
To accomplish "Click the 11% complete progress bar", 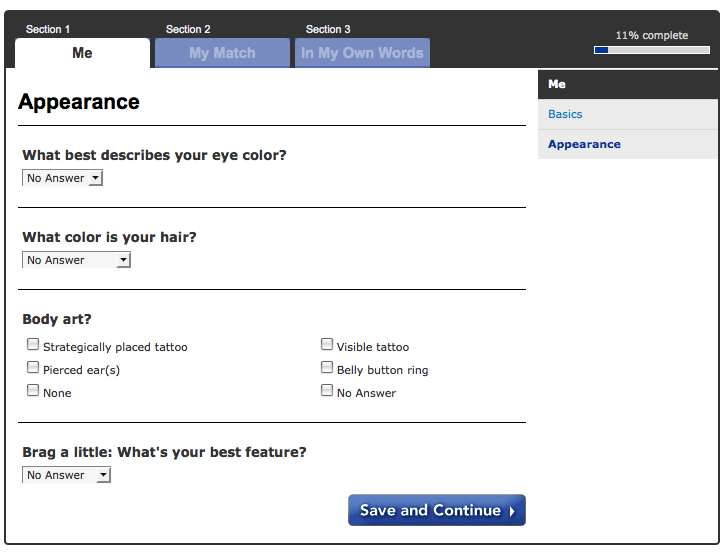I will (651, 49).
